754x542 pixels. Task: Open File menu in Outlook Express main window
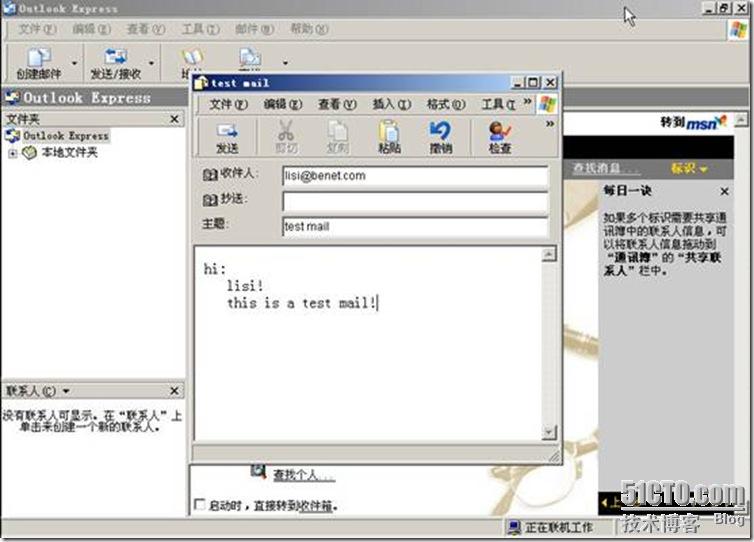[37, 29]
